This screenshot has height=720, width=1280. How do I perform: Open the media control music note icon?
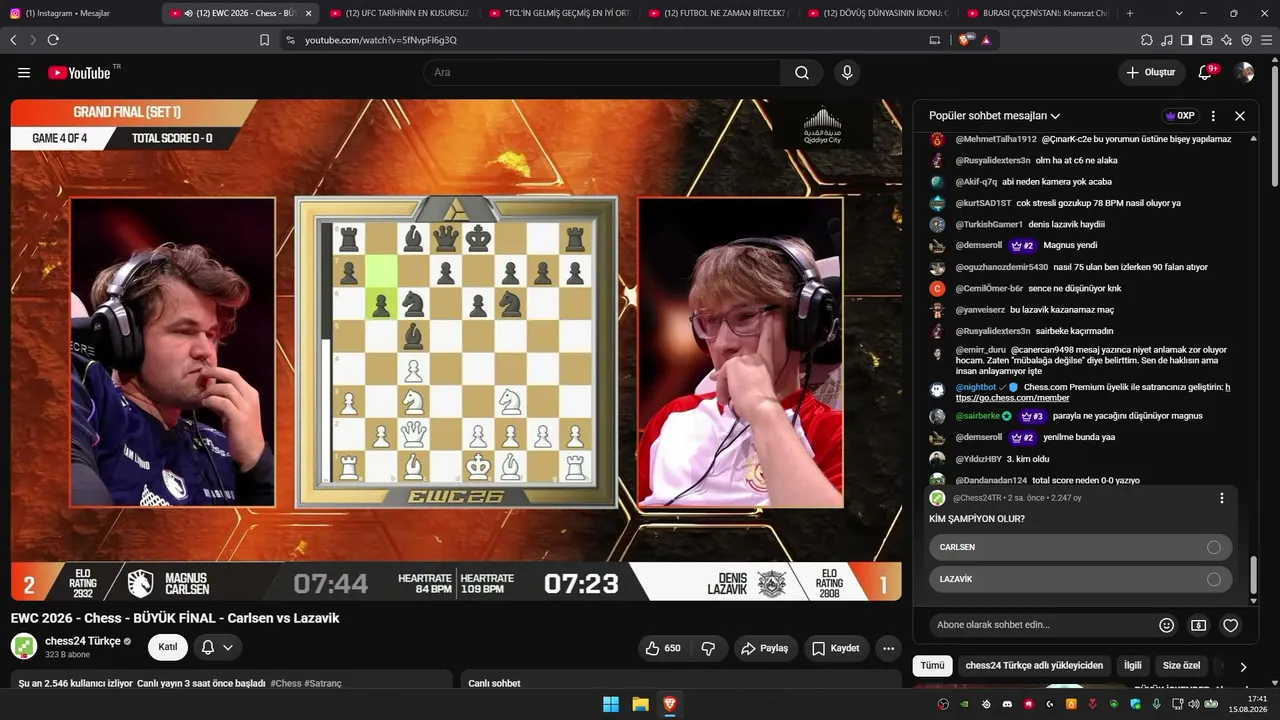click(x=1167, y=40)
